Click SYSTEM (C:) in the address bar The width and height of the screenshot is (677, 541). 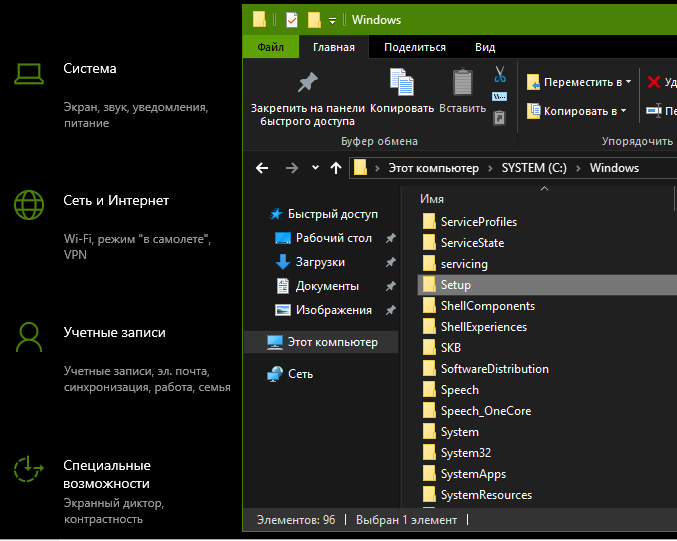pos(534,168)
